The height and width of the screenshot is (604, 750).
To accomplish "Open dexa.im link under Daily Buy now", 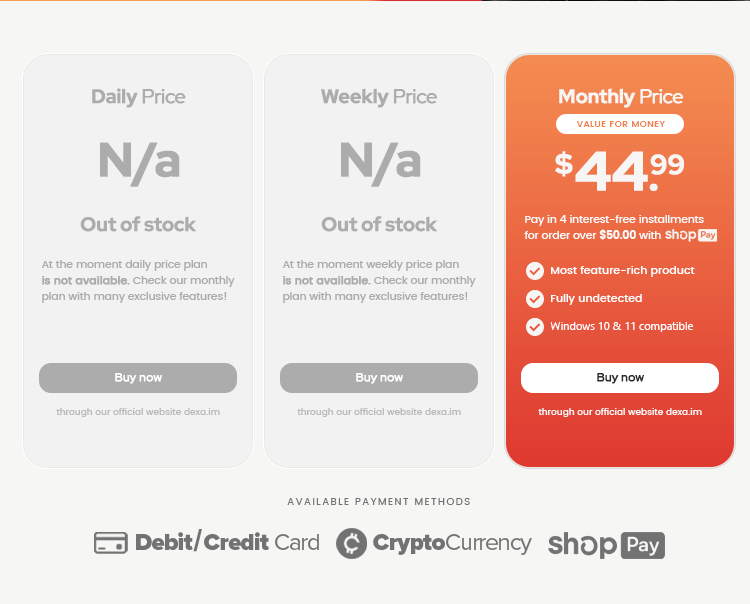I will pos(138,412).
